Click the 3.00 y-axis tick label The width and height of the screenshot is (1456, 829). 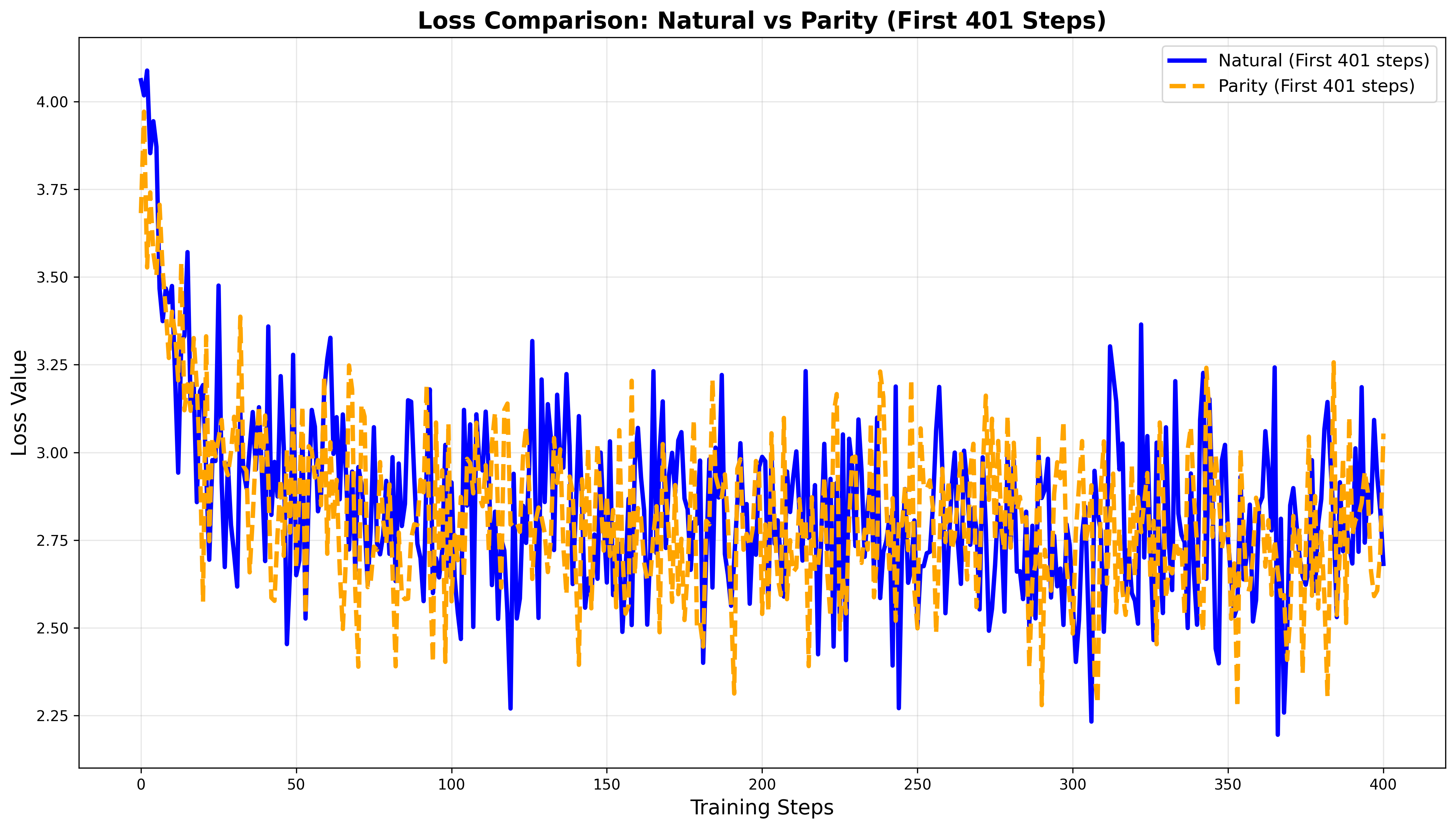click(x=52, y=453)
